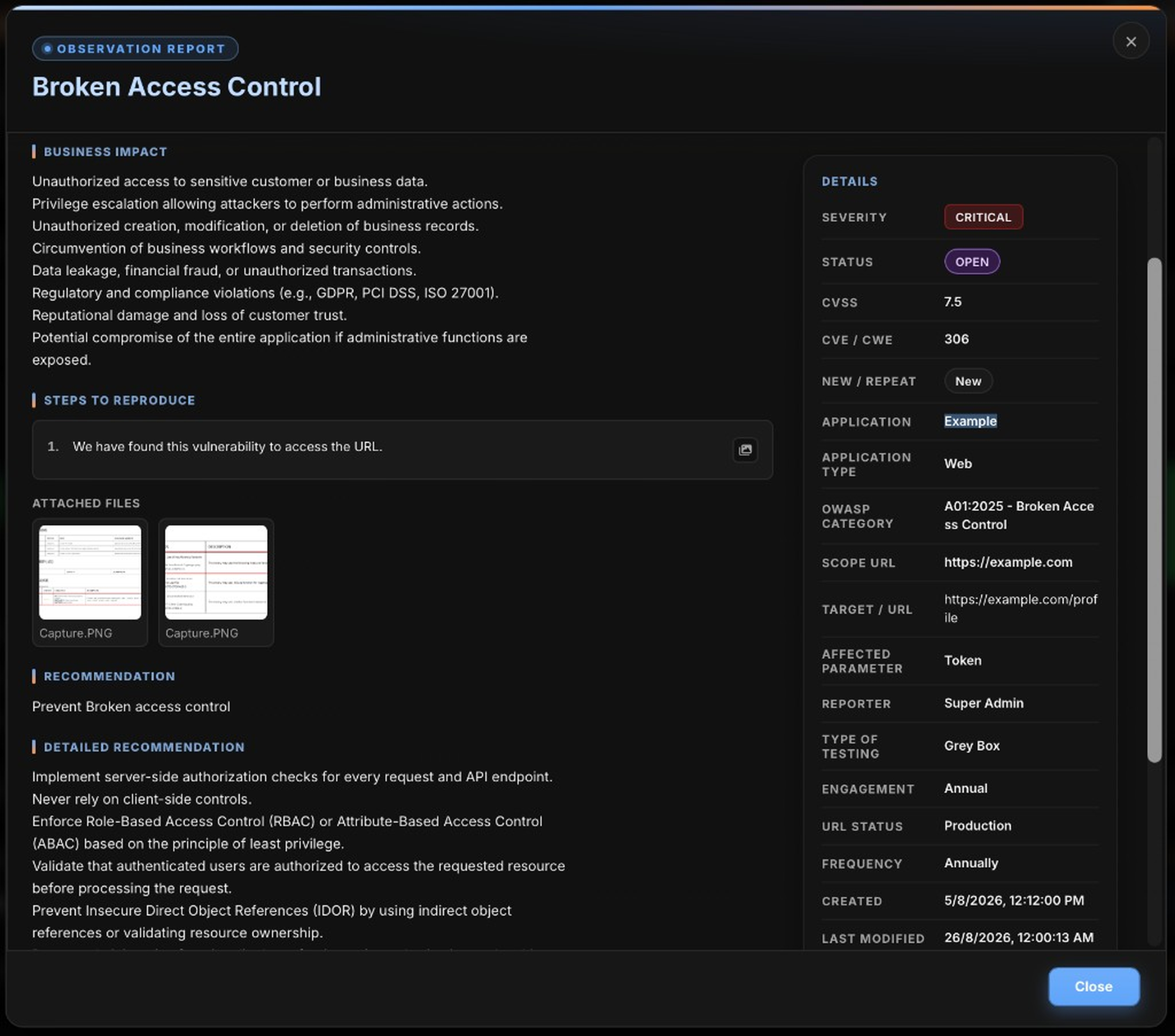Image resolution: width=1175 pixels, height=1036 pixels.
Task: Click the line 'Never rely on client-side controls.'
Action: 141,799
